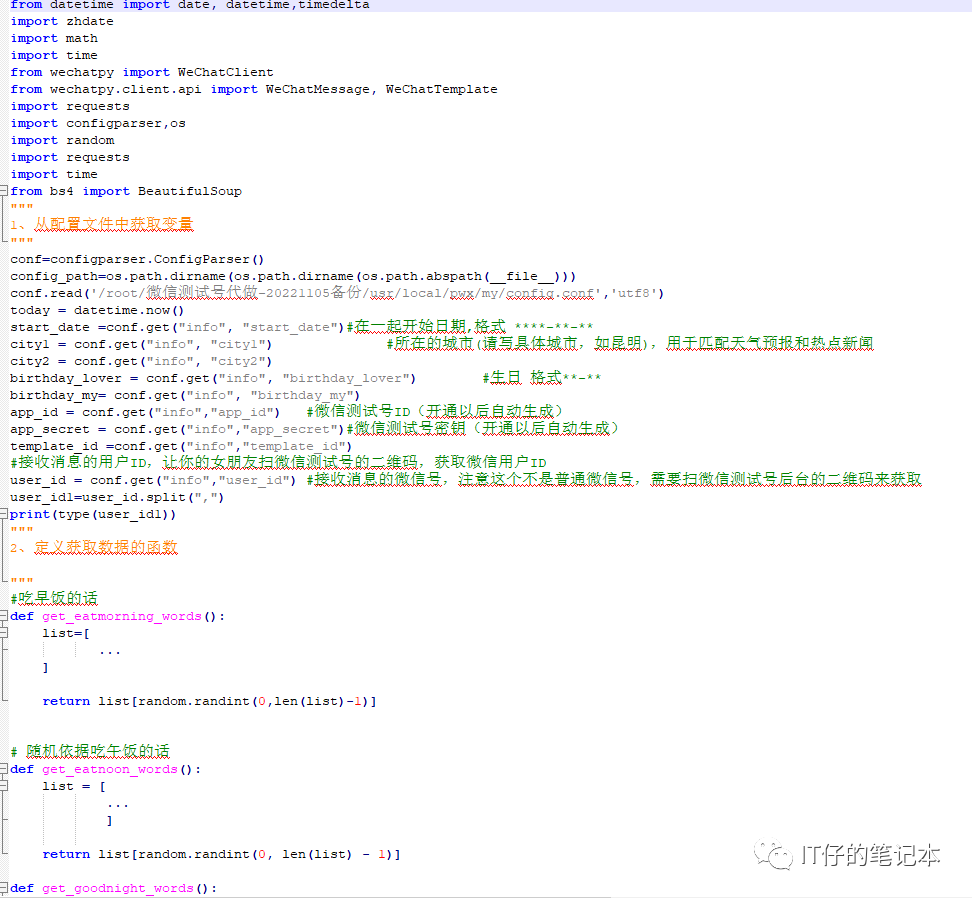This screenshot has width=972, height=898.
Task: Click the 'city1 = conf.get' assignment
Action: point(141,344)
